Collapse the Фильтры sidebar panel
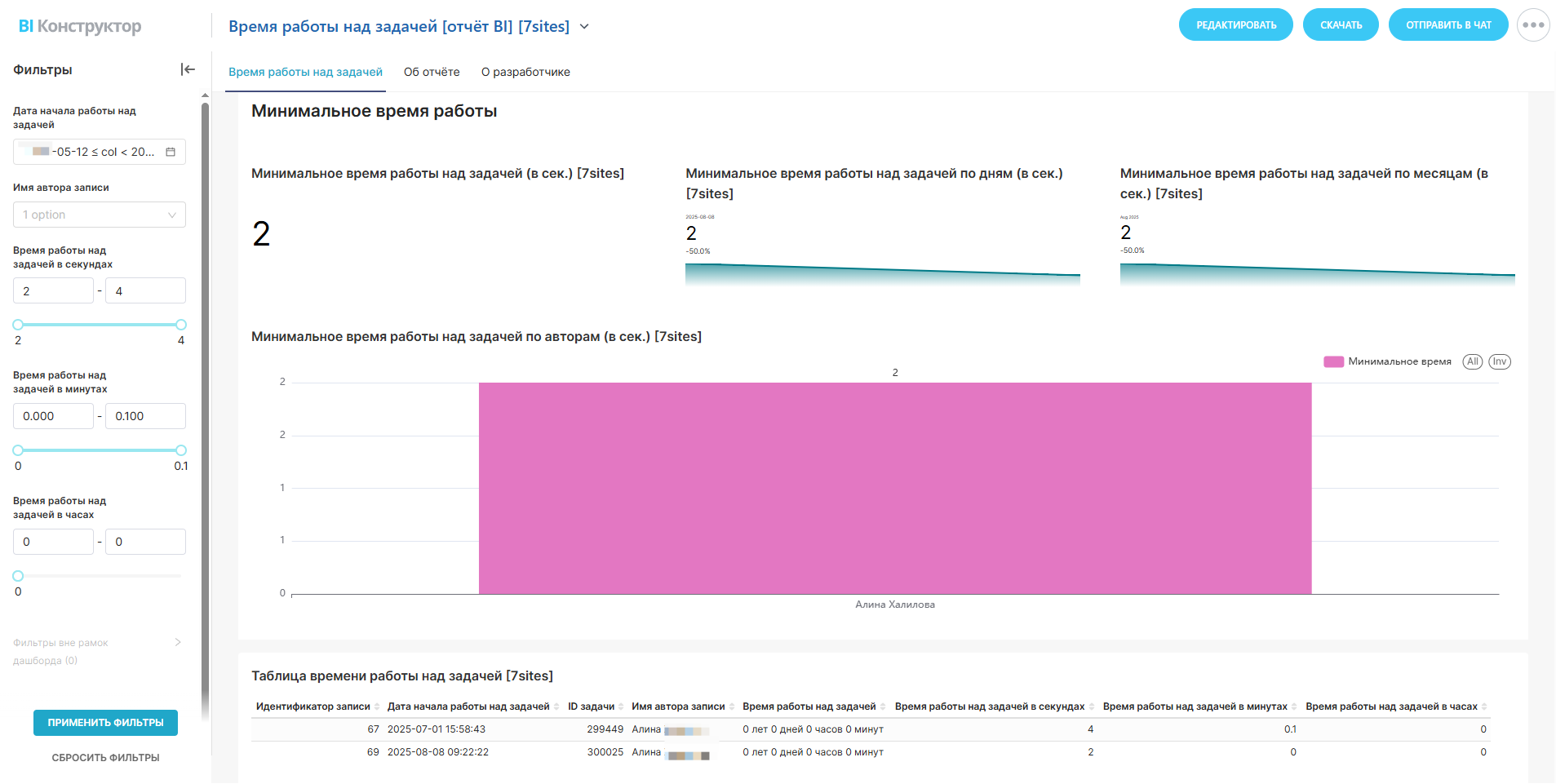This screenshot has height=784, width=1556. click(188, 69)
